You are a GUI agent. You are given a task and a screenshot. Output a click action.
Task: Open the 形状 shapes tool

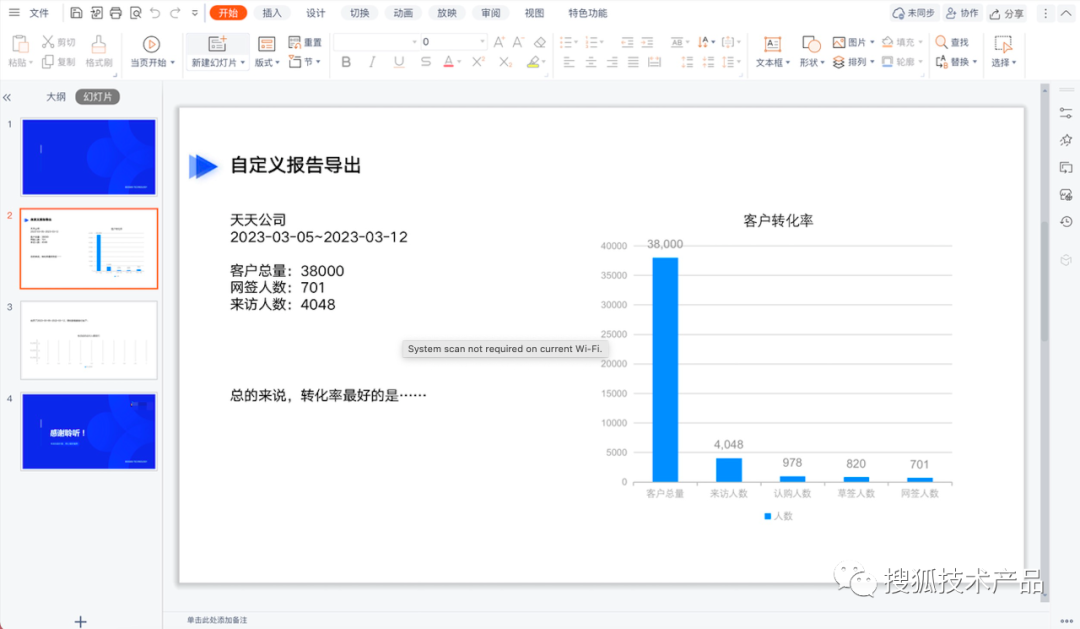point(811,45)
